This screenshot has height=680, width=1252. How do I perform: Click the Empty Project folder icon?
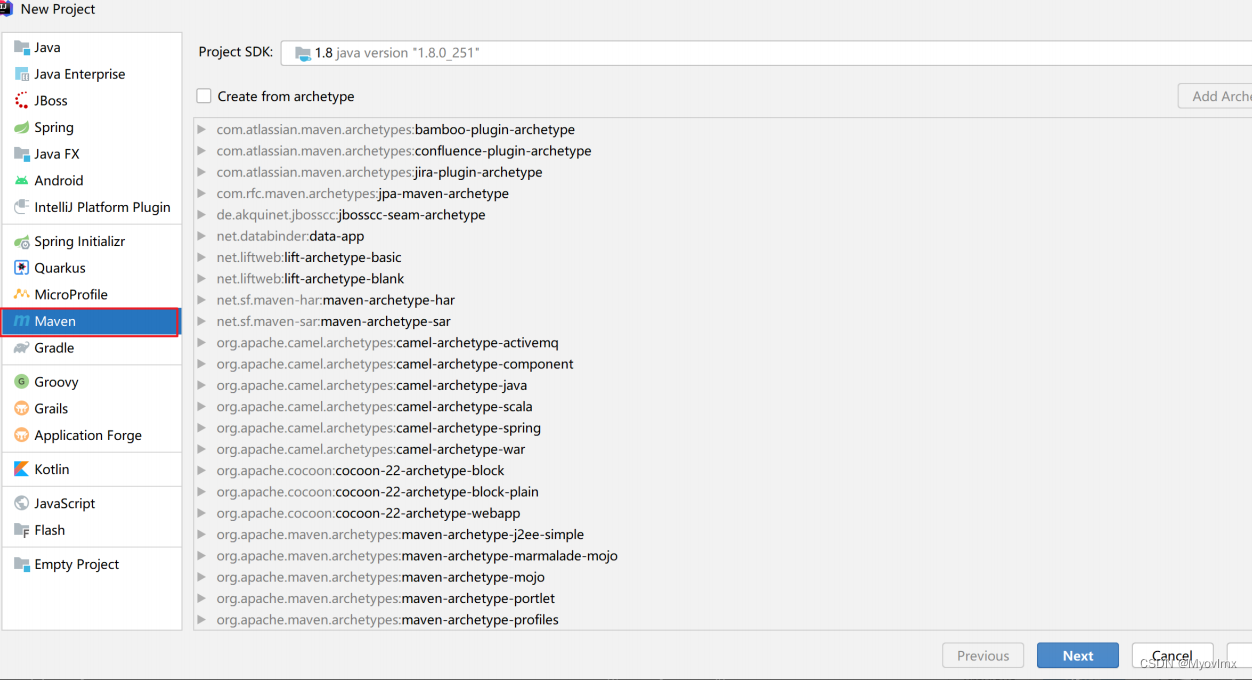tap(22, 564)
